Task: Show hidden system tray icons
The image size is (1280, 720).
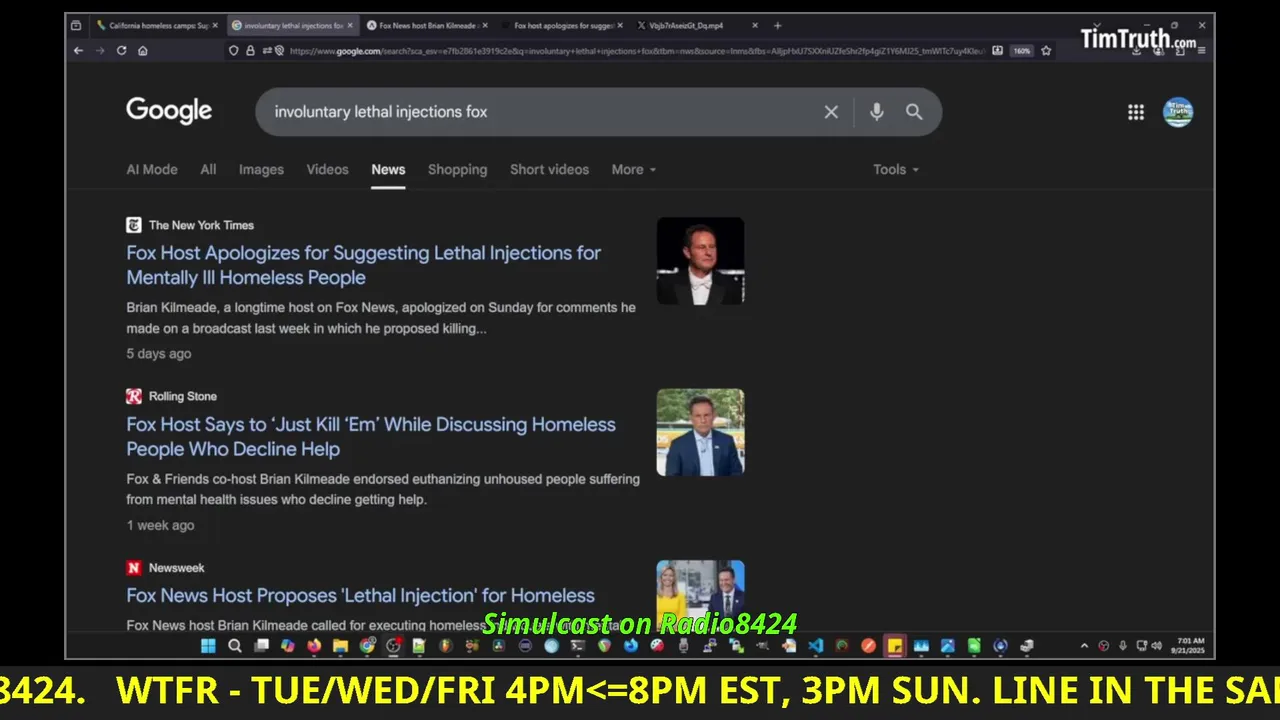Action: [1084, 646]
